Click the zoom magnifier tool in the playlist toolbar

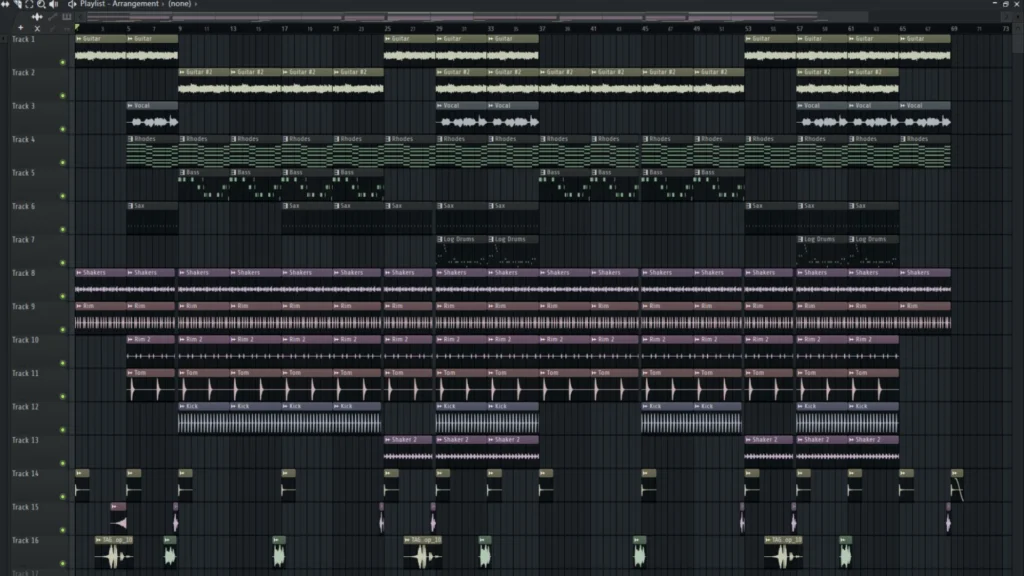click(41, 5)
